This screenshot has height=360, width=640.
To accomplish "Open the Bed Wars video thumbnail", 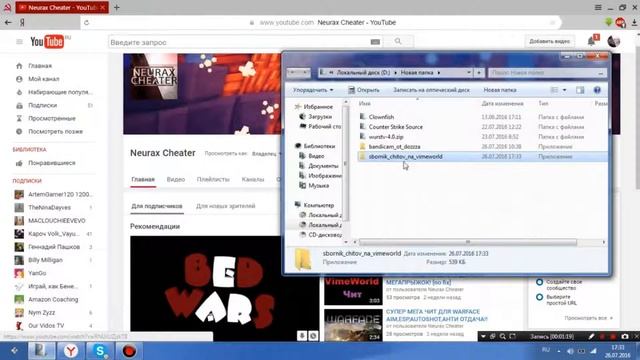I will (x=224, y=288).
